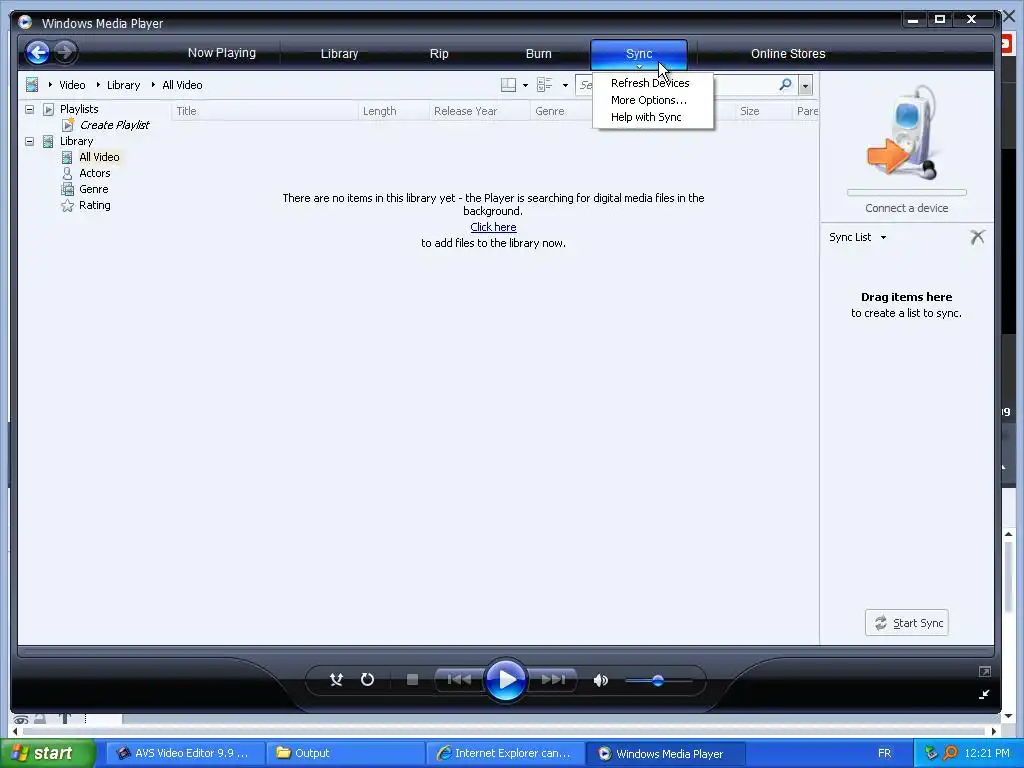This screenshot has height=768, width=1024.
Task: Open the Rip tab
Action: pos(439,54)
